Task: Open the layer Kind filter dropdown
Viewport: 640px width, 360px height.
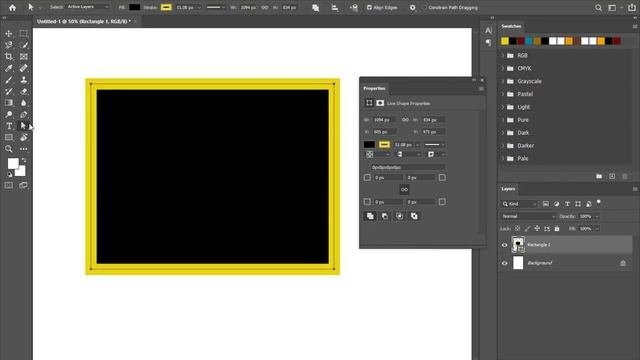Action: (x=519, y=204)
